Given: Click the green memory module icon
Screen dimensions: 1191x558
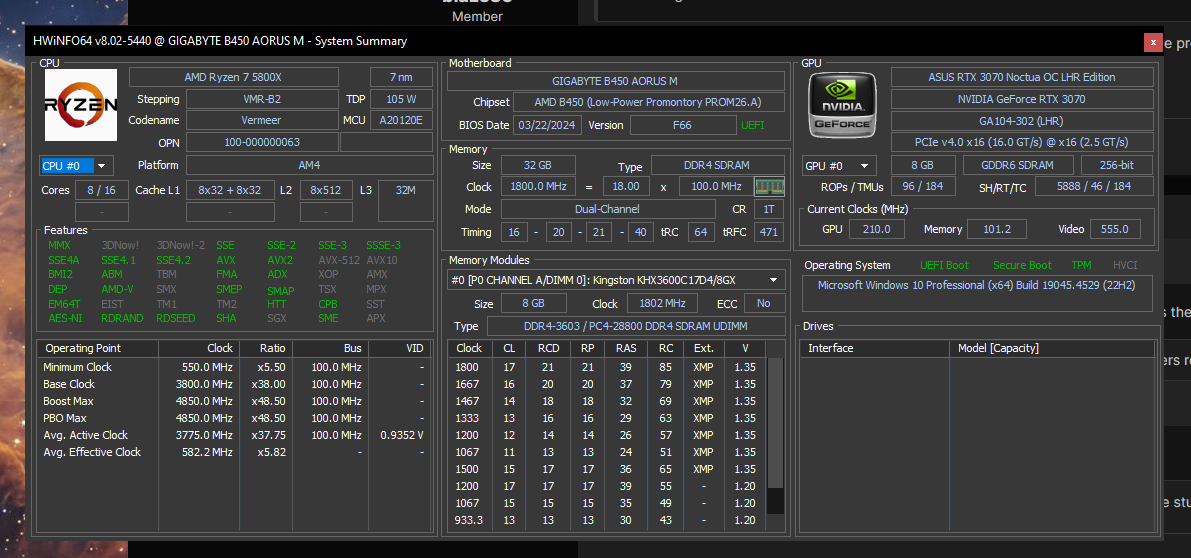Looking at the screenshot, I should 769,186.
